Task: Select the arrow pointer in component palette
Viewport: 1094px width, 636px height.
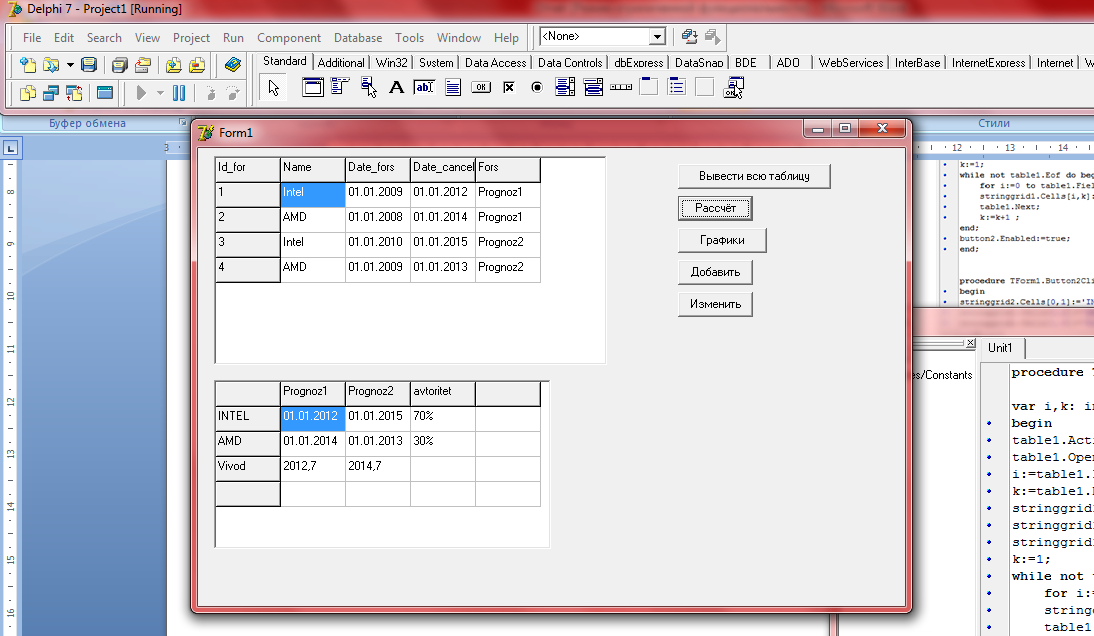Action: (274, 88)
